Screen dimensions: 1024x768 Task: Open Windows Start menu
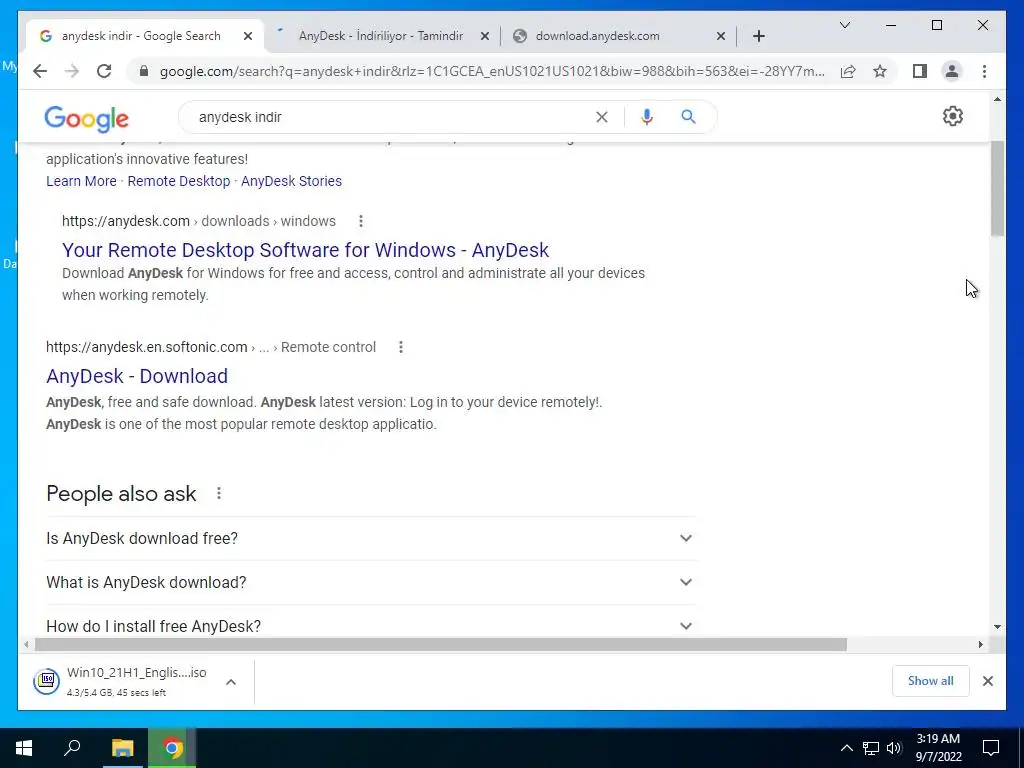(24, 748)
